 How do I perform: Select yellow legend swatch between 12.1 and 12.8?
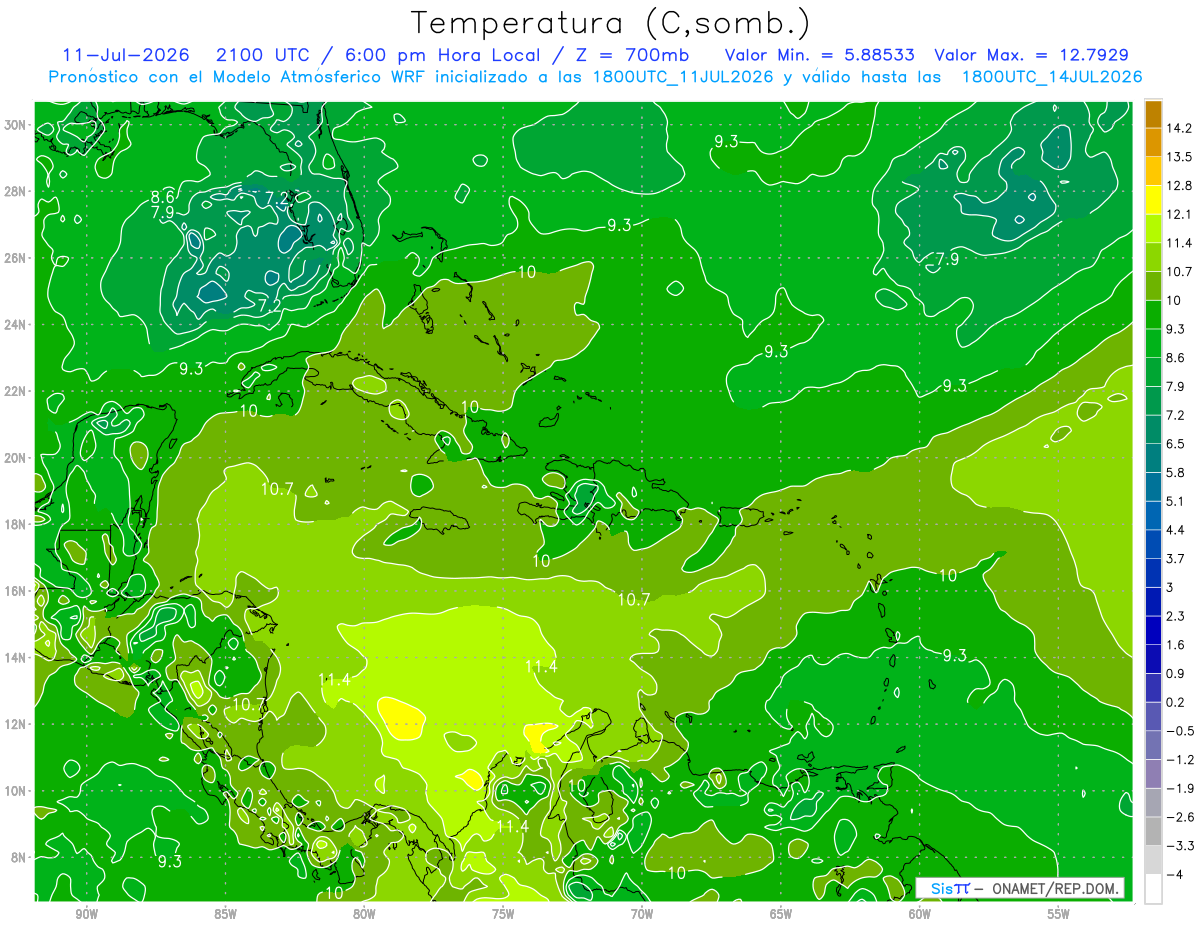tap(1153, 200)
